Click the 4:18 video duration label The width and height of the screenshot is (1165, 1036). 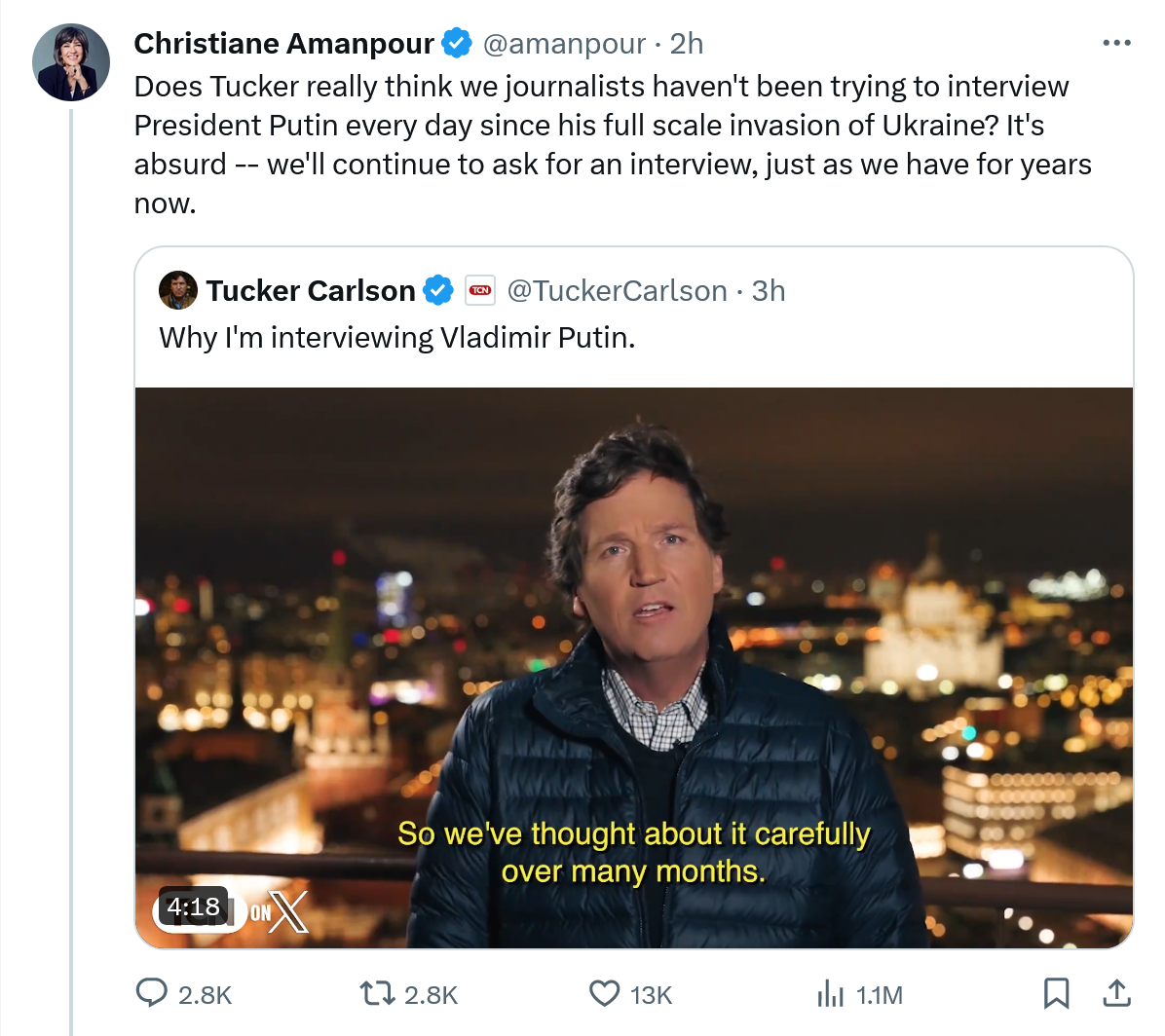[x=194, y=907]
